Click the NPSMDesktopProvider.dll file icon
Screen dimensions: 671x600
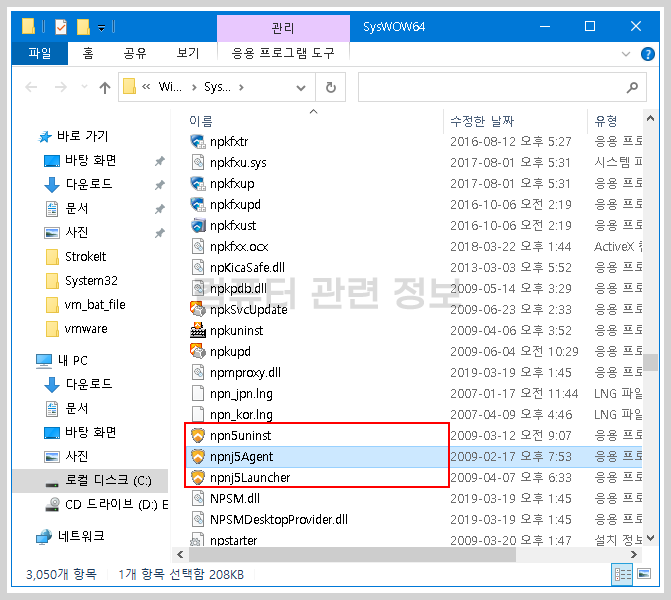point(197,519)
